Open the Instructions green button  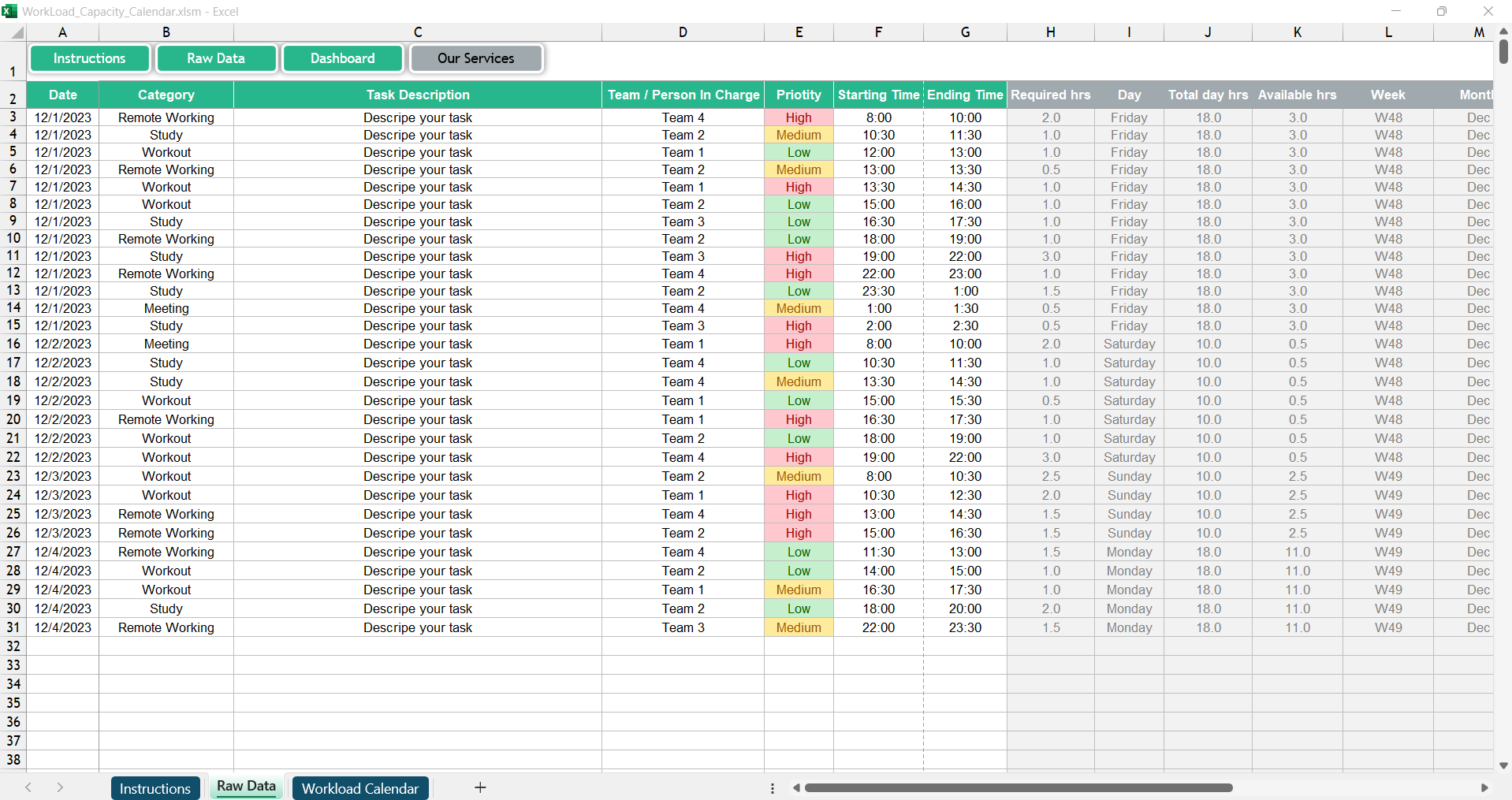coord(89,58)
